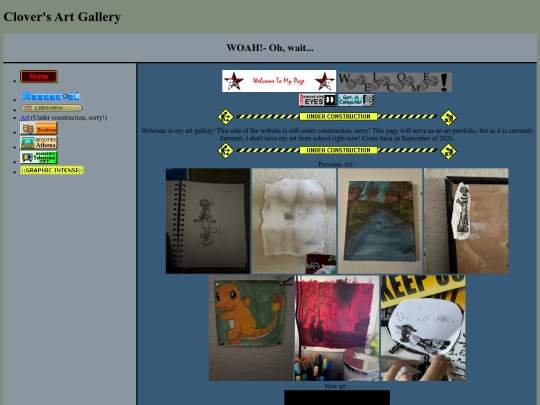Click the upper Under Construction banner

pos(337,117)
